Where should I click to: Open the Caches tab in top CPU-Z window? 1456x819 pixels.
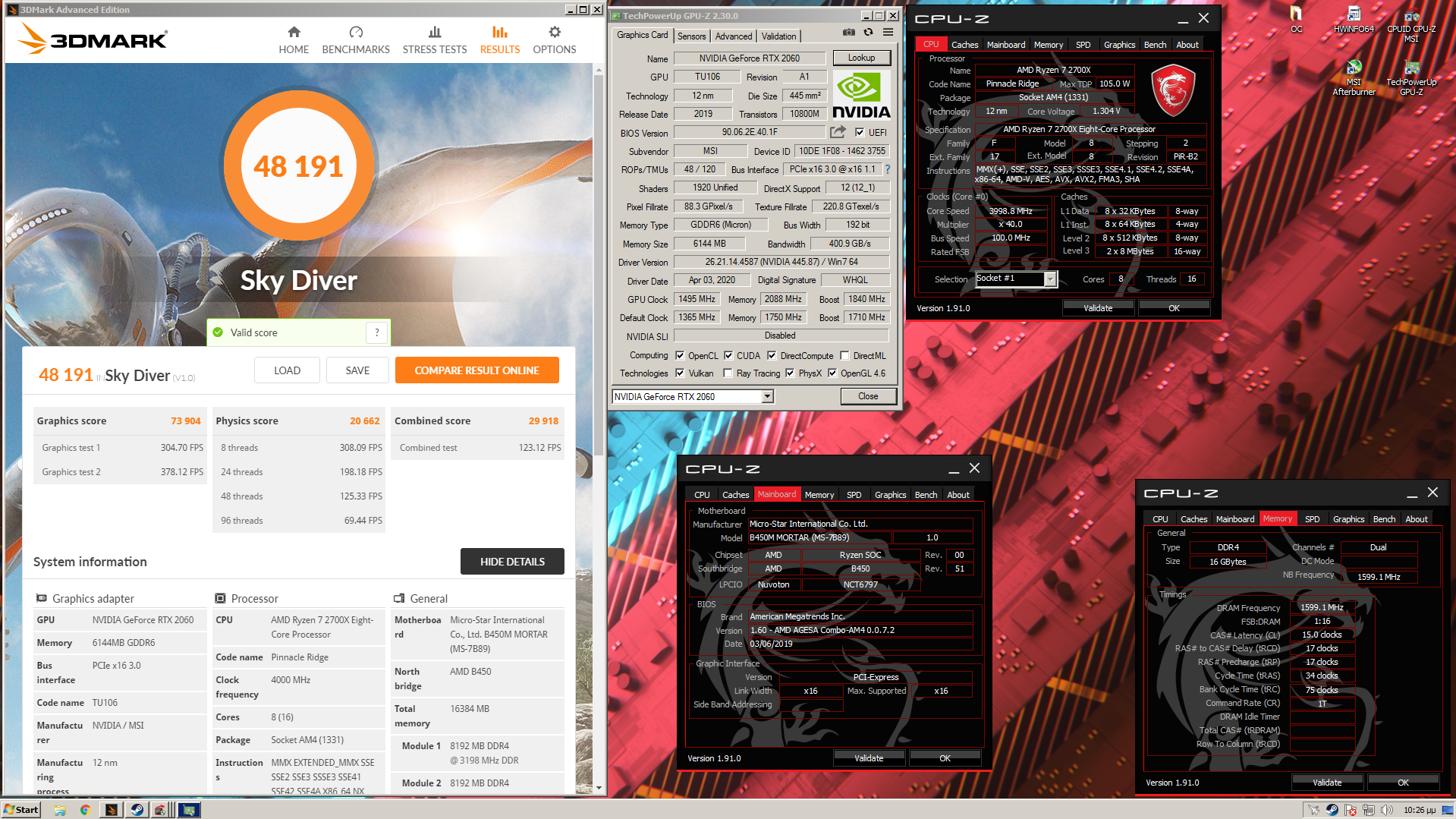pyautogui.click(x=964, y=45)
